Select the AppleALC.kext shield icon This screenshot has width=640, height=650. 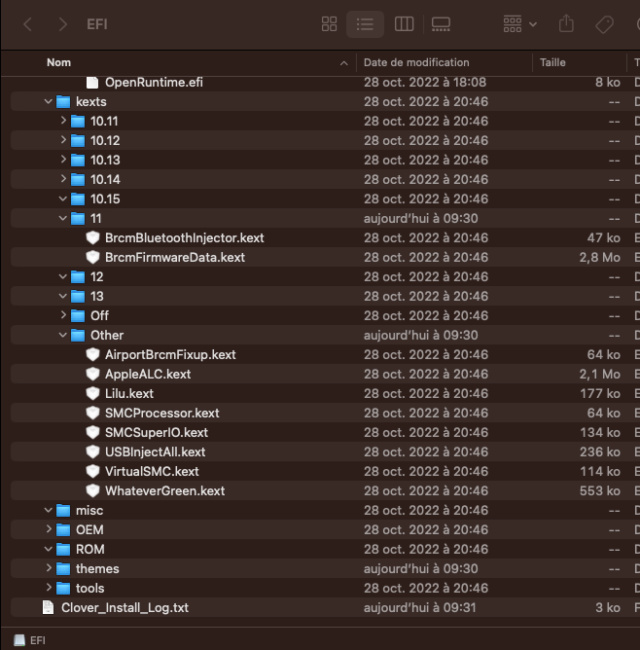[92, 374]
